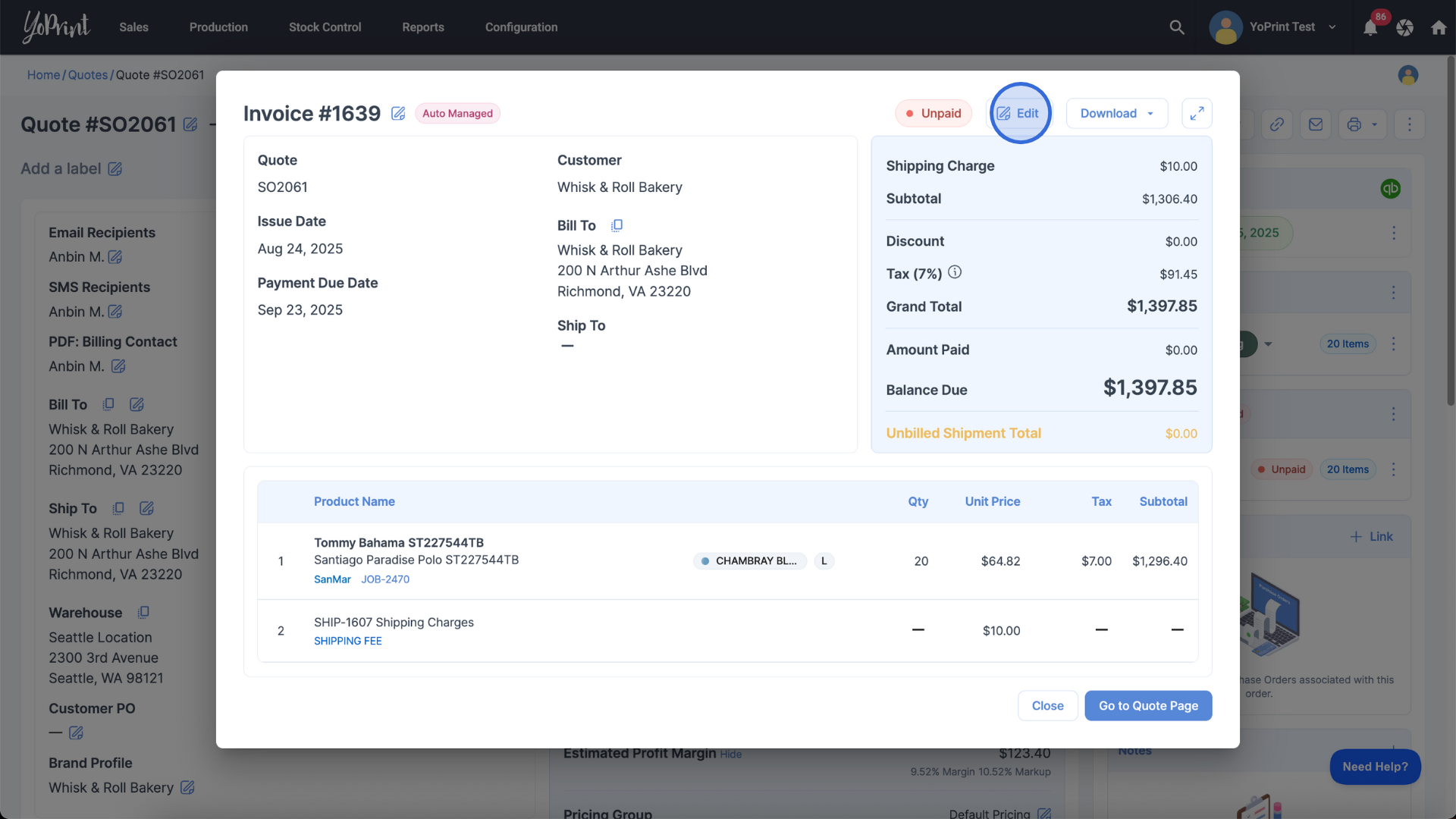Click the pencil icon beside Invoice #1639
This screenshot has width=1456, height=819.
(x=398, y=114)
